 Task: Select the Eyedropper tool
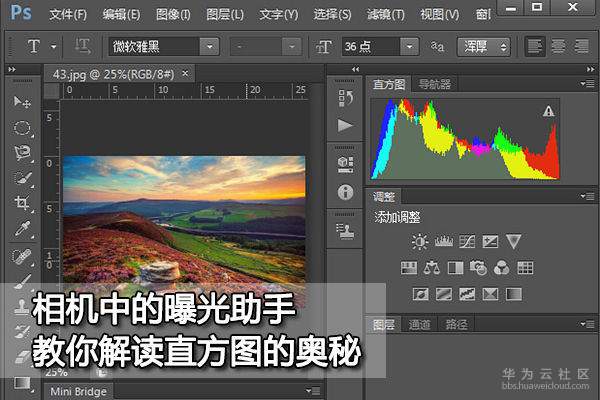tap(22, 229)
